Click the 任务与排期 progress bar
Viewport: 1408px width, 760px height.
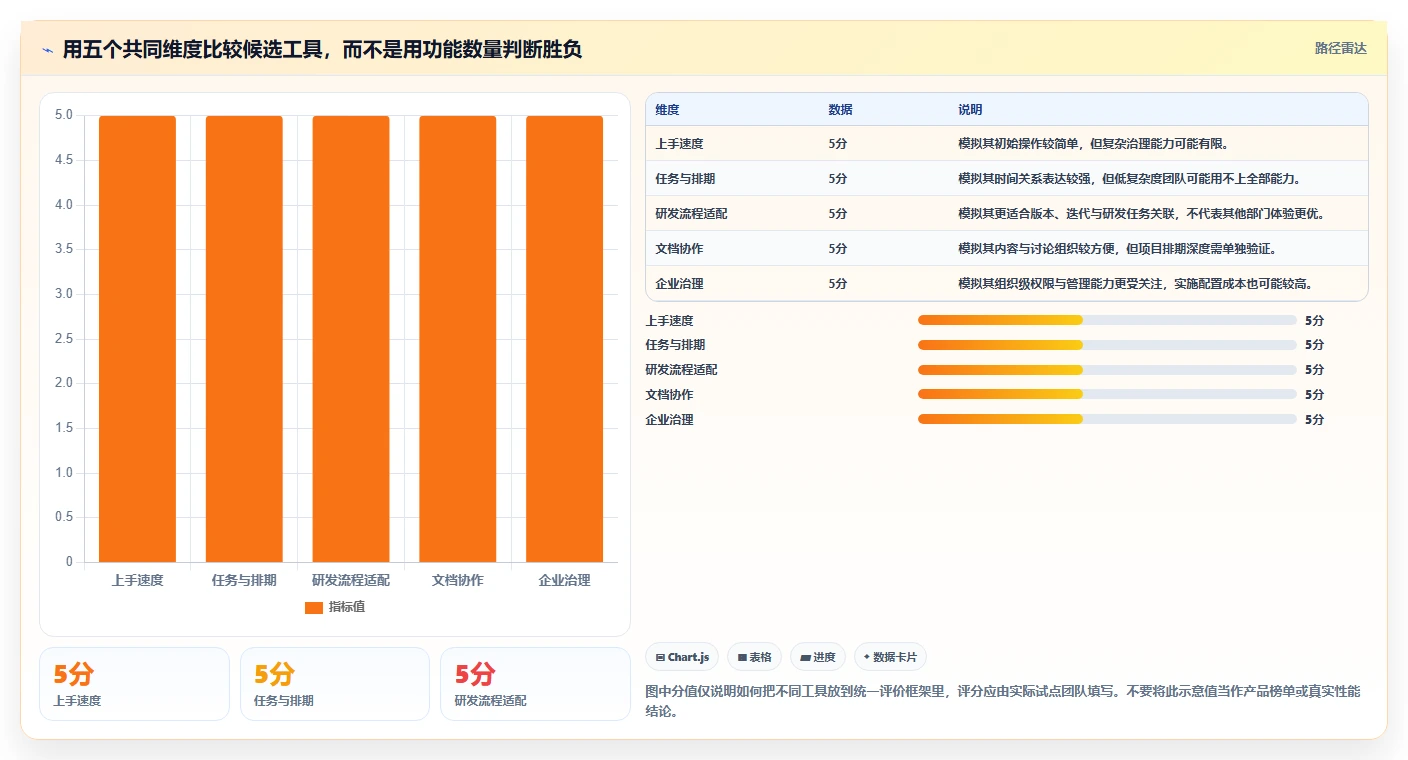(1107, 345)
